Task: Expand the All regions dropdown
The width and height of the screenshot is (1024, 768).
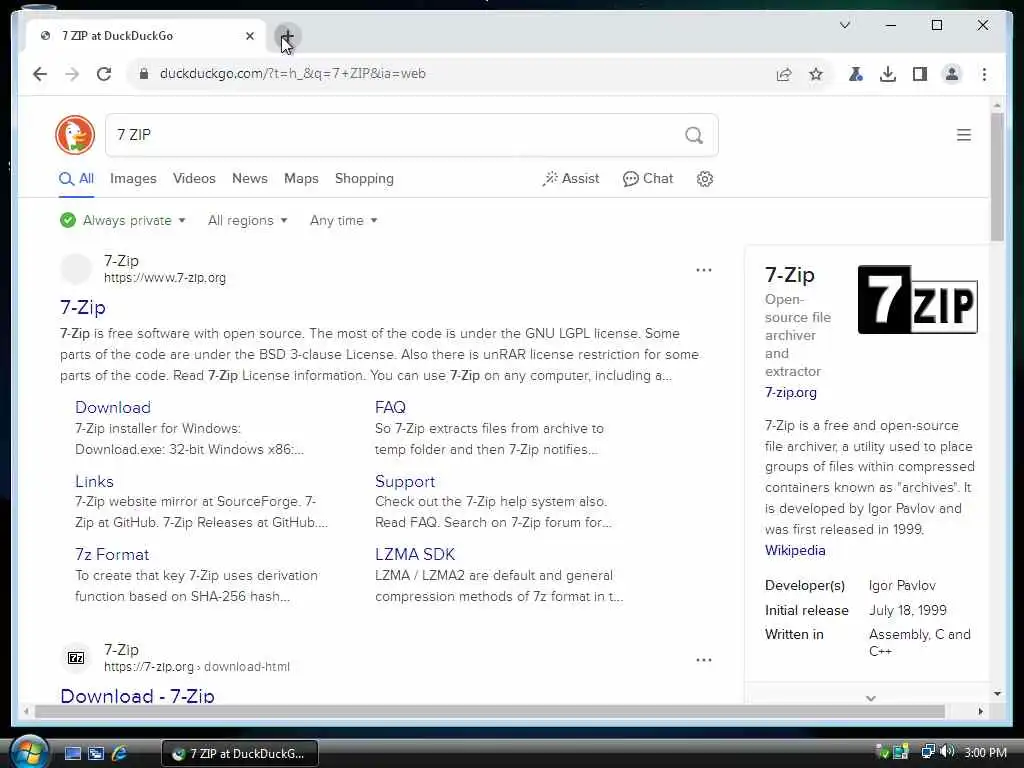Action: pos(248,221)
